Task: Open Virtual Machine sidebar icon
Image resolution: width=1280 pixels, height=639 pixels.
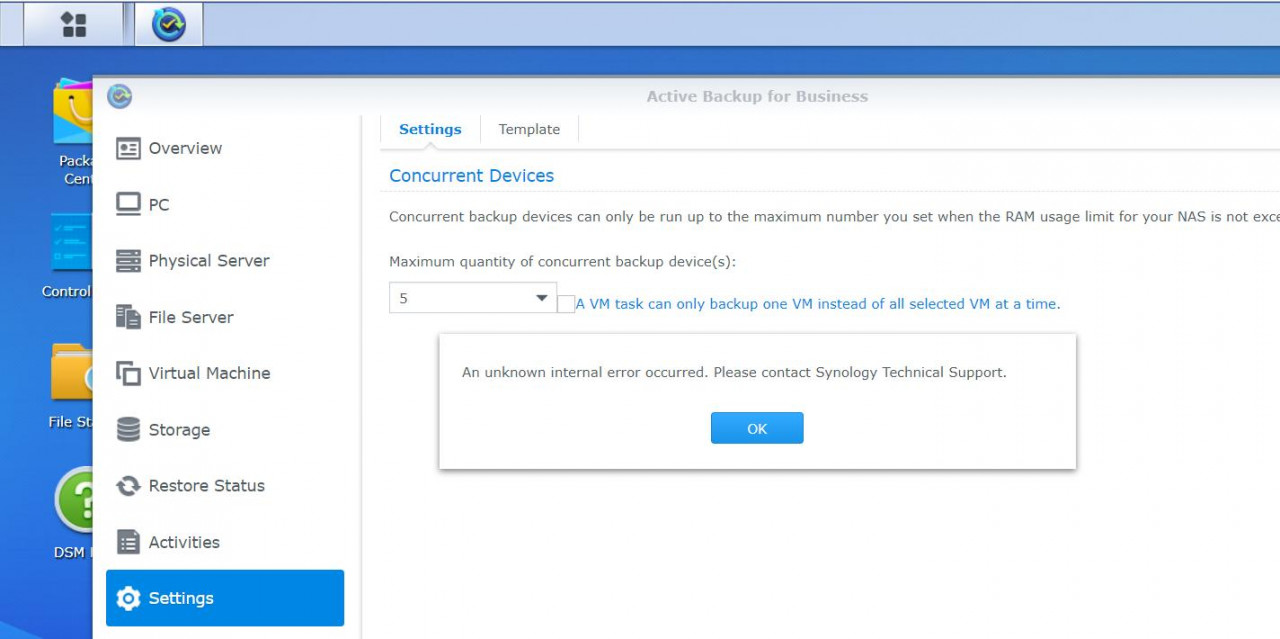Action: click(x=128, y=373)
